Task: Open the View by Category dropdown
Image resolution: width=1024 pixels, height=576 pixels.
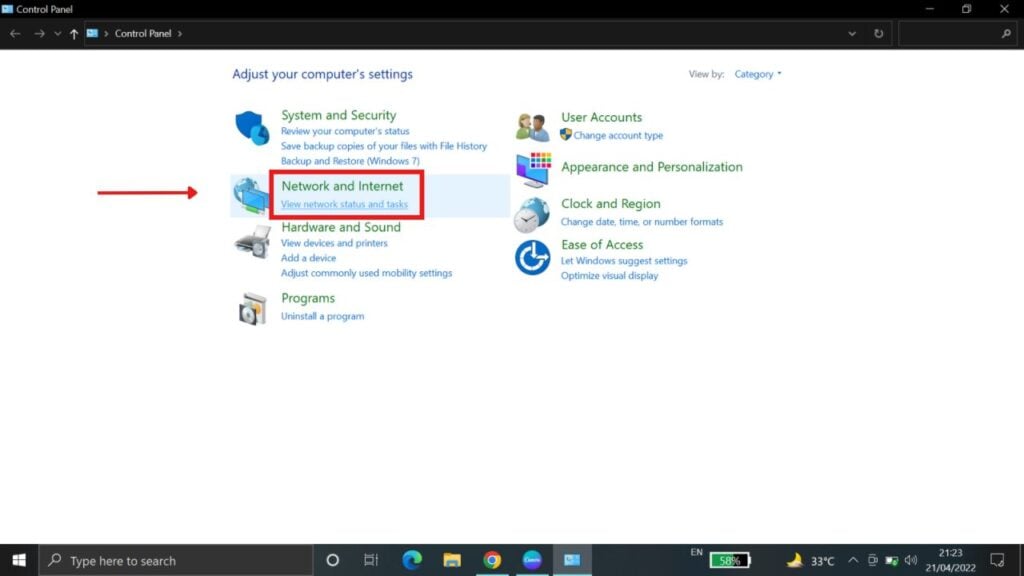Action: click(x=758, y=74)
